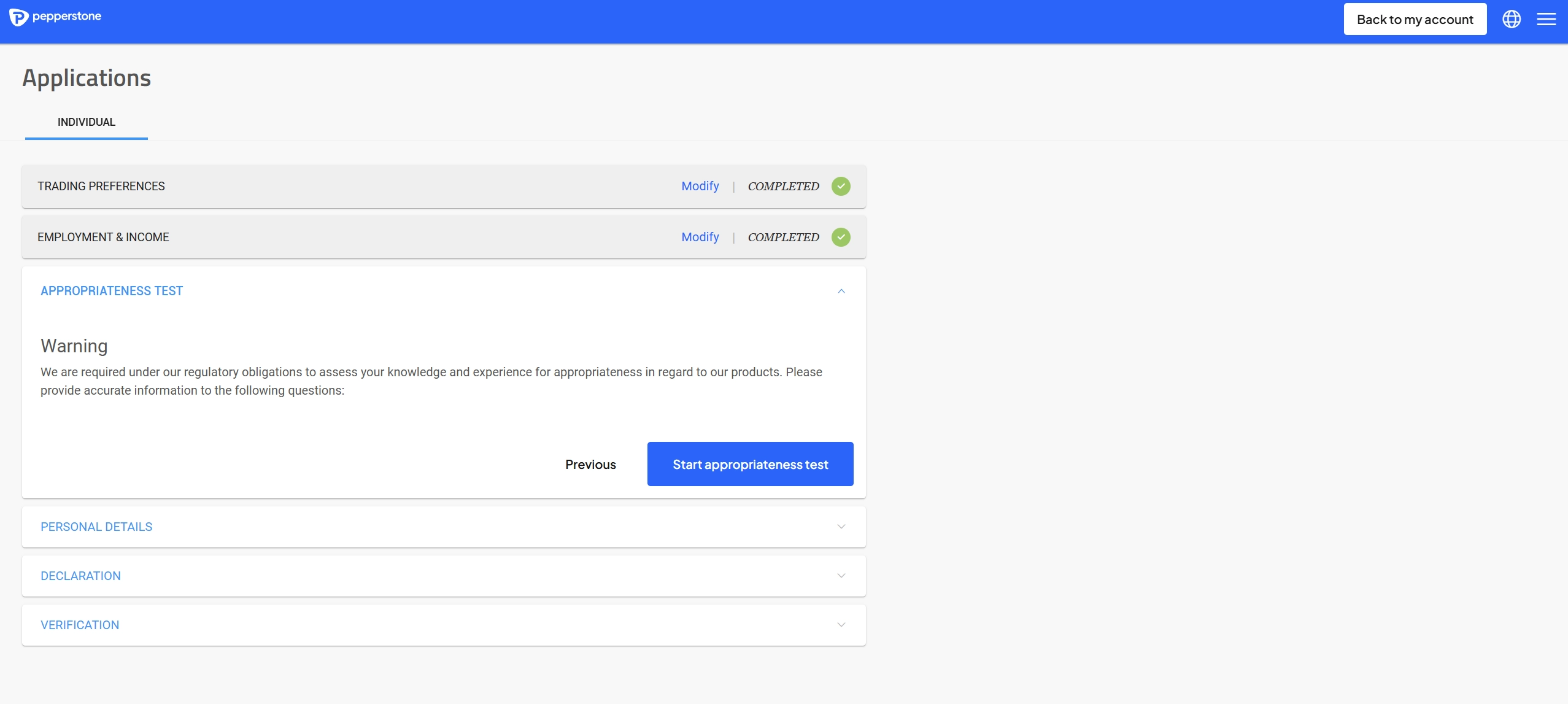Expand the Verification chevron
This screenshot has width=1568, height=704.
[x=841, y=625]
